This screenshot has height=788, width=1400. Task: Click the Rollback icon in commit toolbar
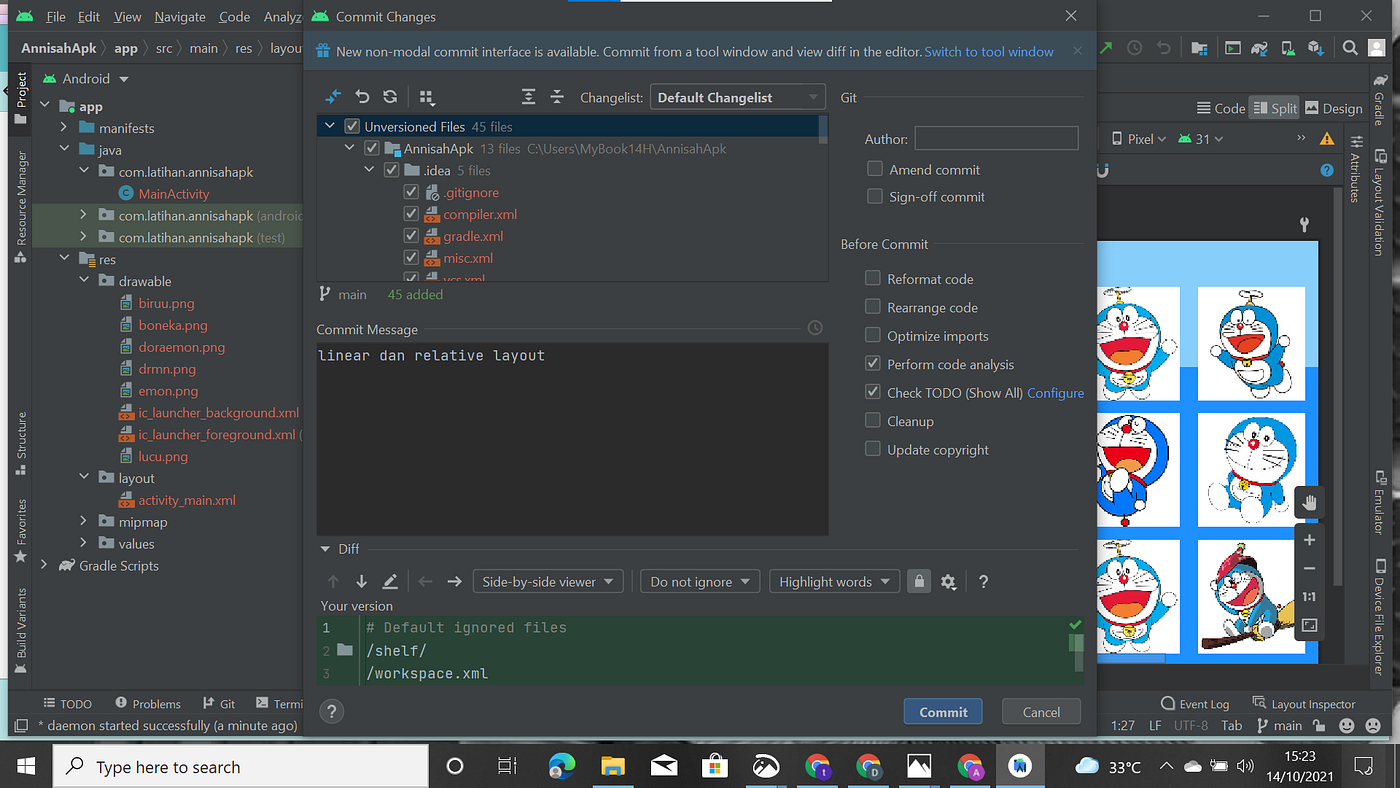click(362, 97)
